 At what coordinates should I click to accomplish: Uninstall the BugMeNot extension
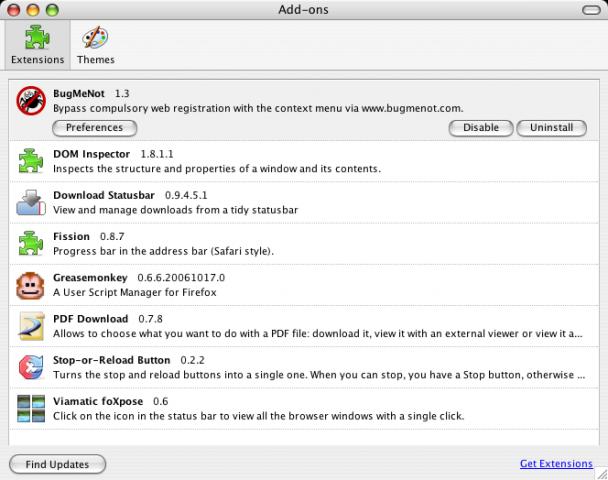click(551, 128)
